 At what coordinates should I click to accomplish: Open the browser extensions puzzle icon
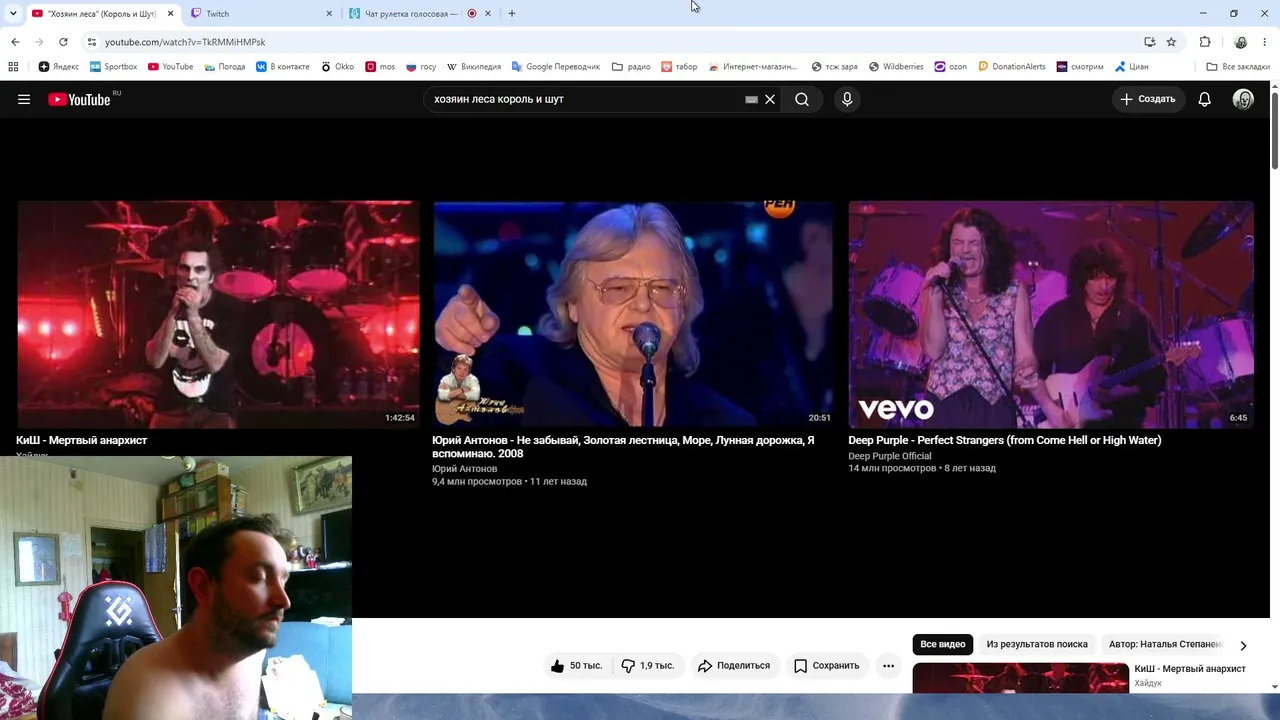point(1205,42)
